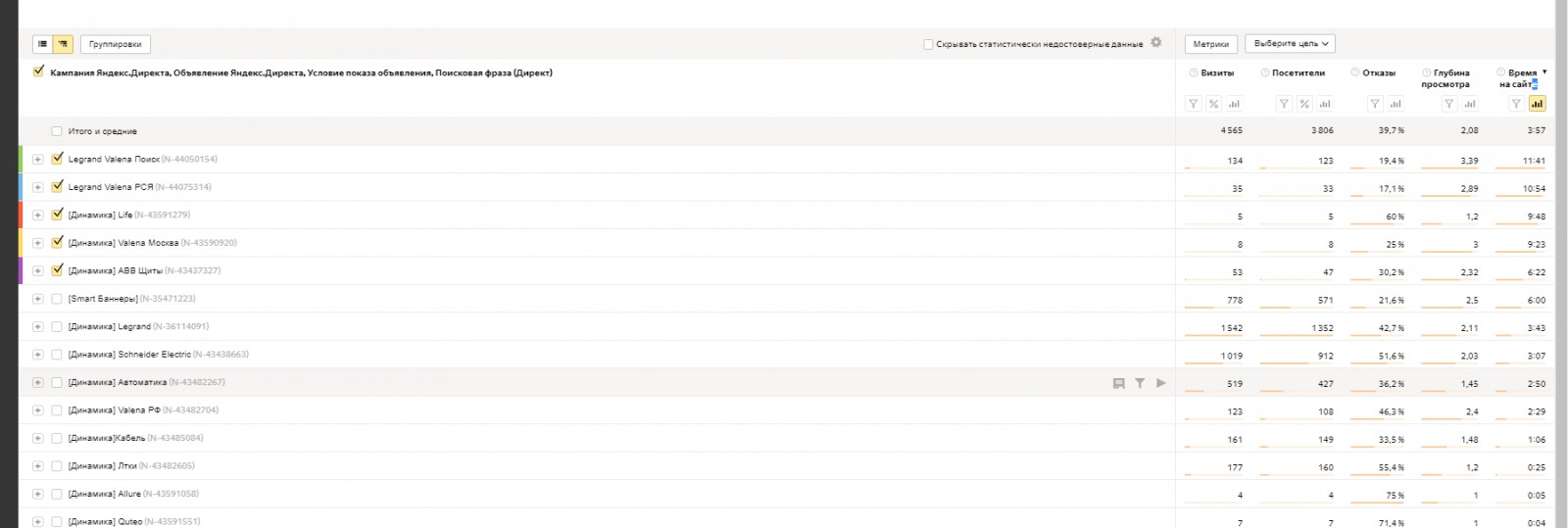
Task: Apply filter icon in Автоматика row
Action: coord(1140,383)
